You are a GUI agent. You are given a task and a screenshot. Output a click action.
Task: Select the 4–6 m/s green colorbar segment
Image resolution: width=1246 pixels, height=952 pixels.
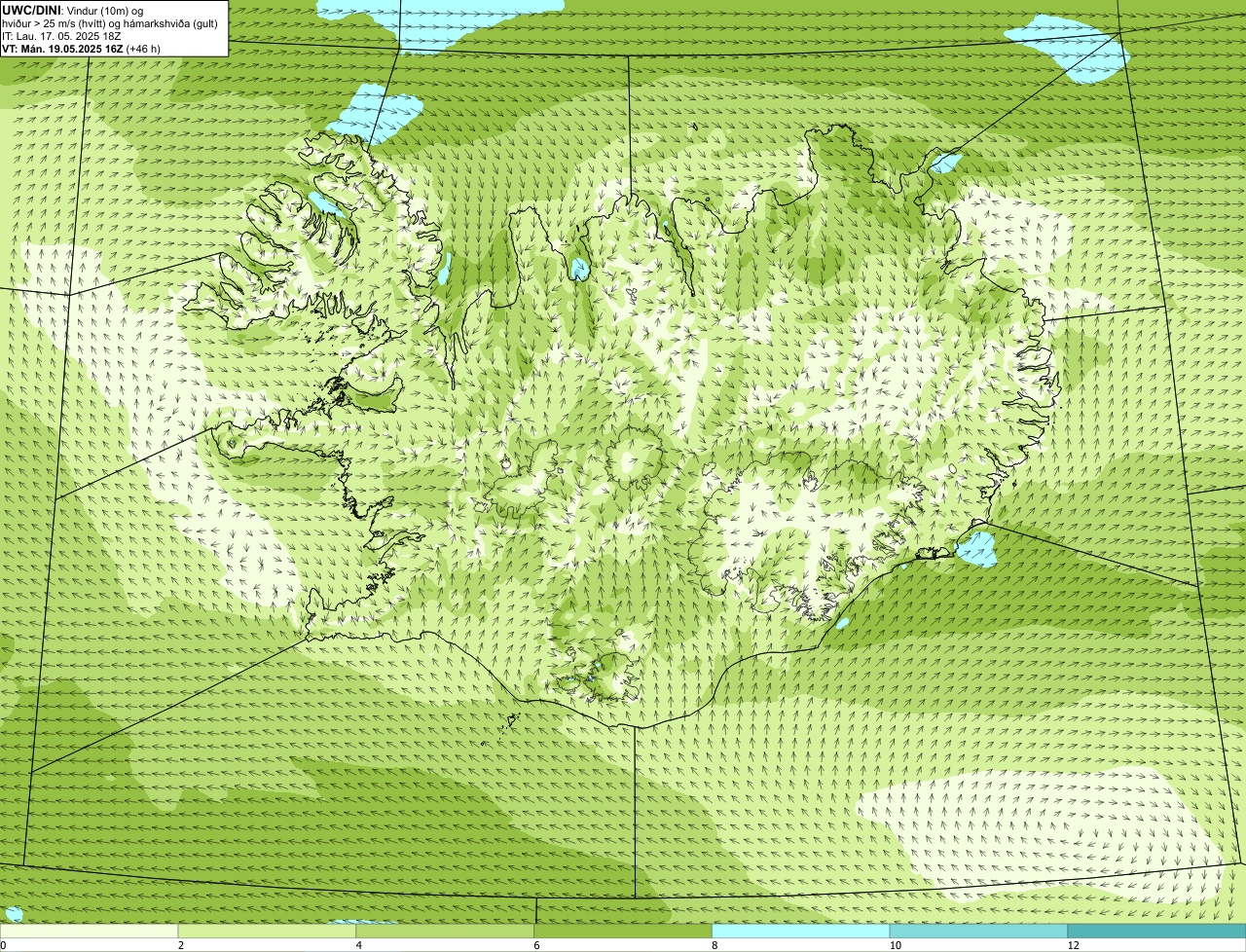click(445, 932)
